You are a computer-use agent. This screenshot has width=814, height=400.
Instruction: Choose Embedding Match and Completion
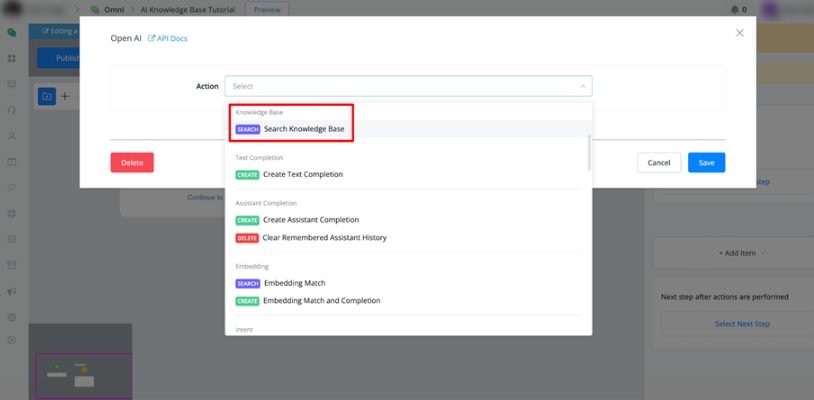(321, 301)
